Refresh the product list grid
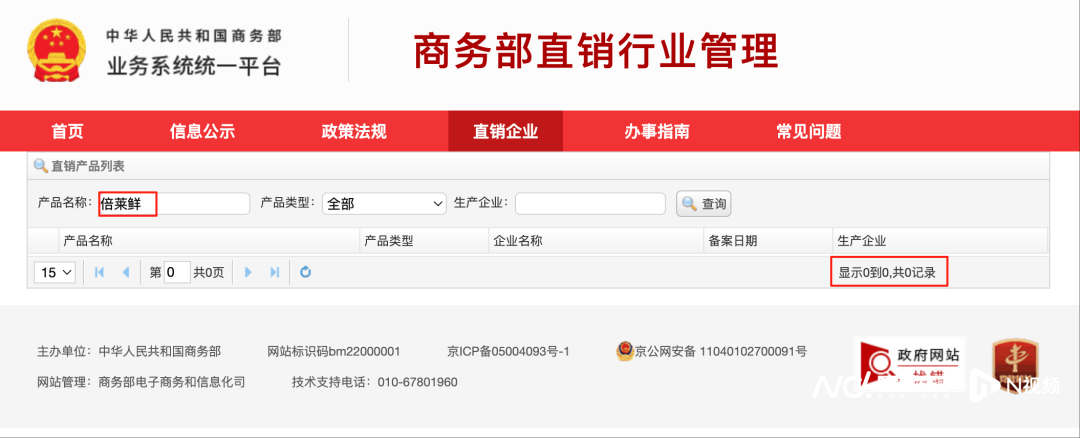 306,272
